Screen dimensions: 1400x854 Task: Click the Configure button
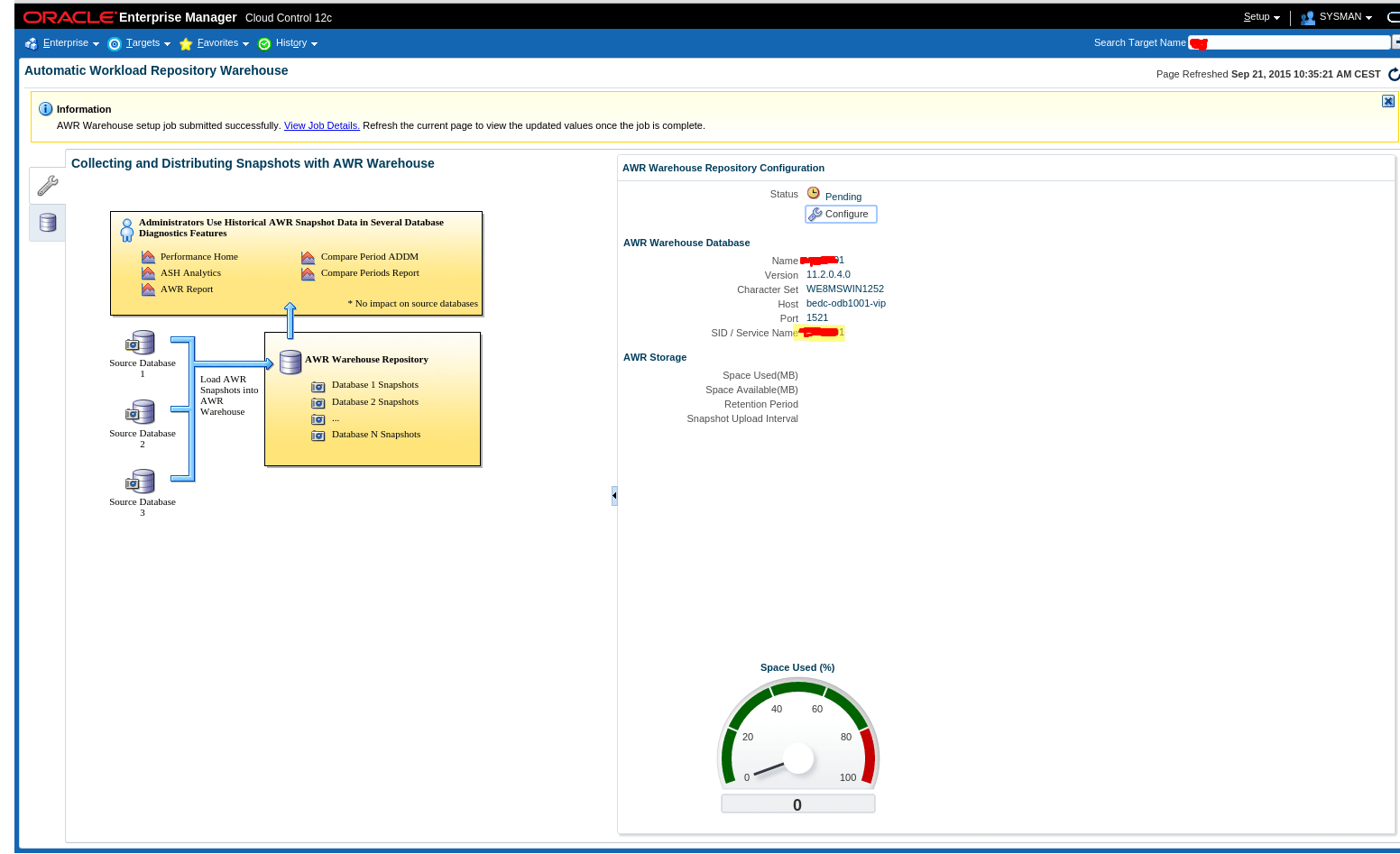click(x=841, y=214)
